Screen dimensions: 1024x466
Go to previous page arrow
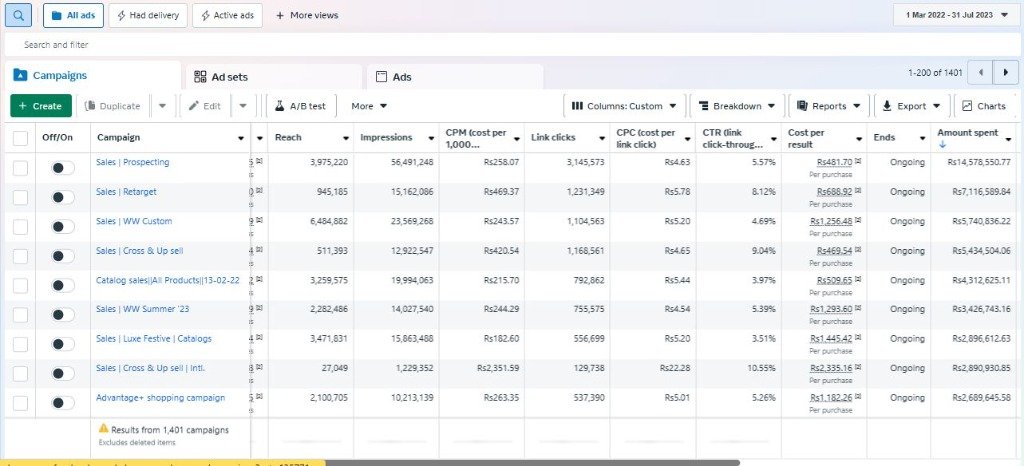tap(980, 72)
